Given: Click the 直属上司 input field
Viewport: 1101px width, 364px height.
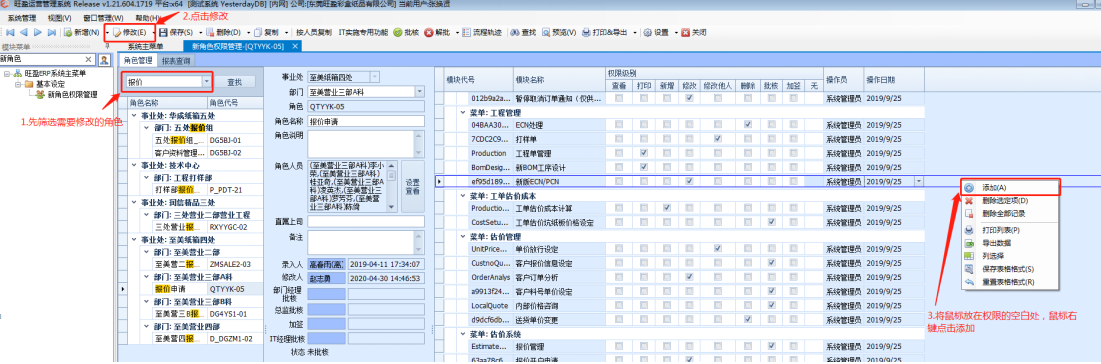Looking at the screenshot, I should click(367, 221).
